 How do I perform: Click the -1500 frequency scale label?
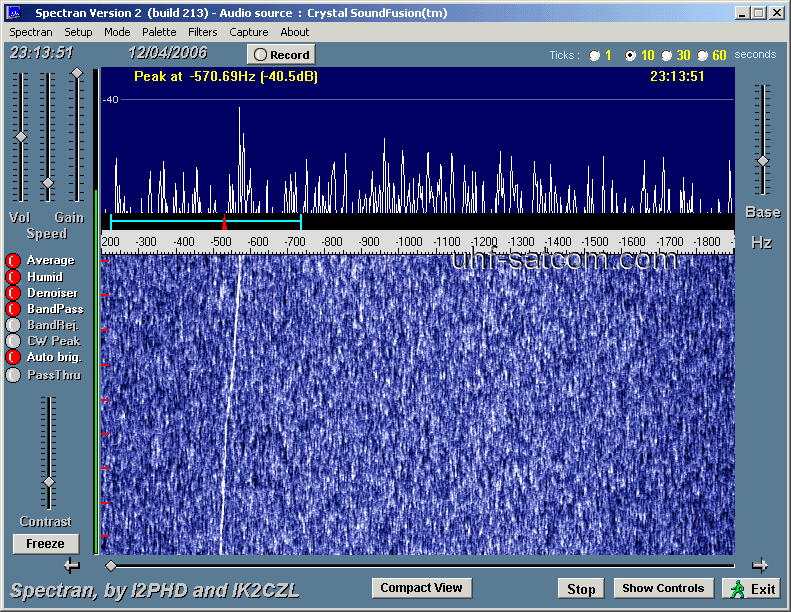(595, 242)
